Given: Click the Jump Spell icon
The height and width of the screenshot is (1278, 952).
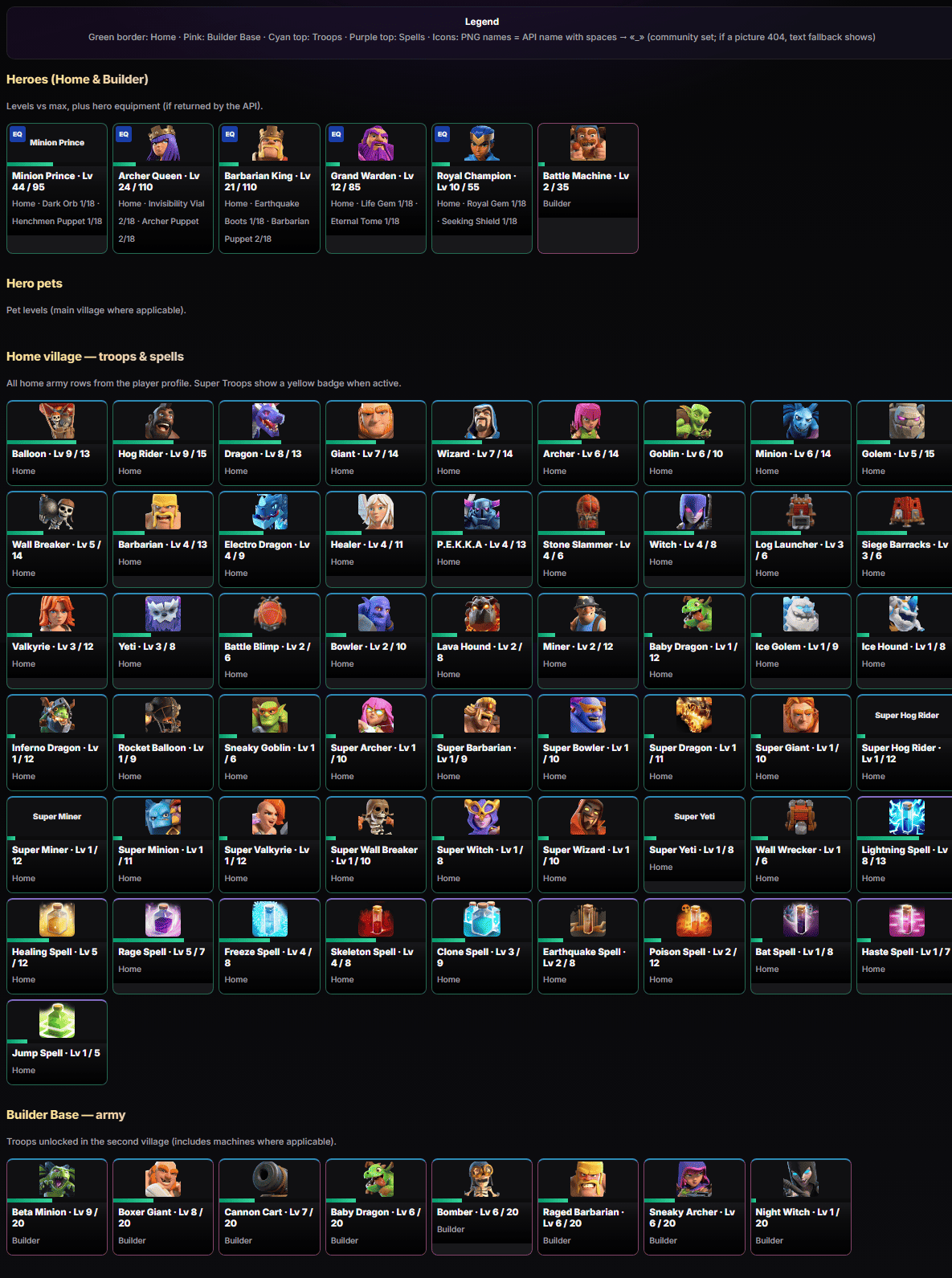Looking at the screenshot, I should [x=57, y=1020].
